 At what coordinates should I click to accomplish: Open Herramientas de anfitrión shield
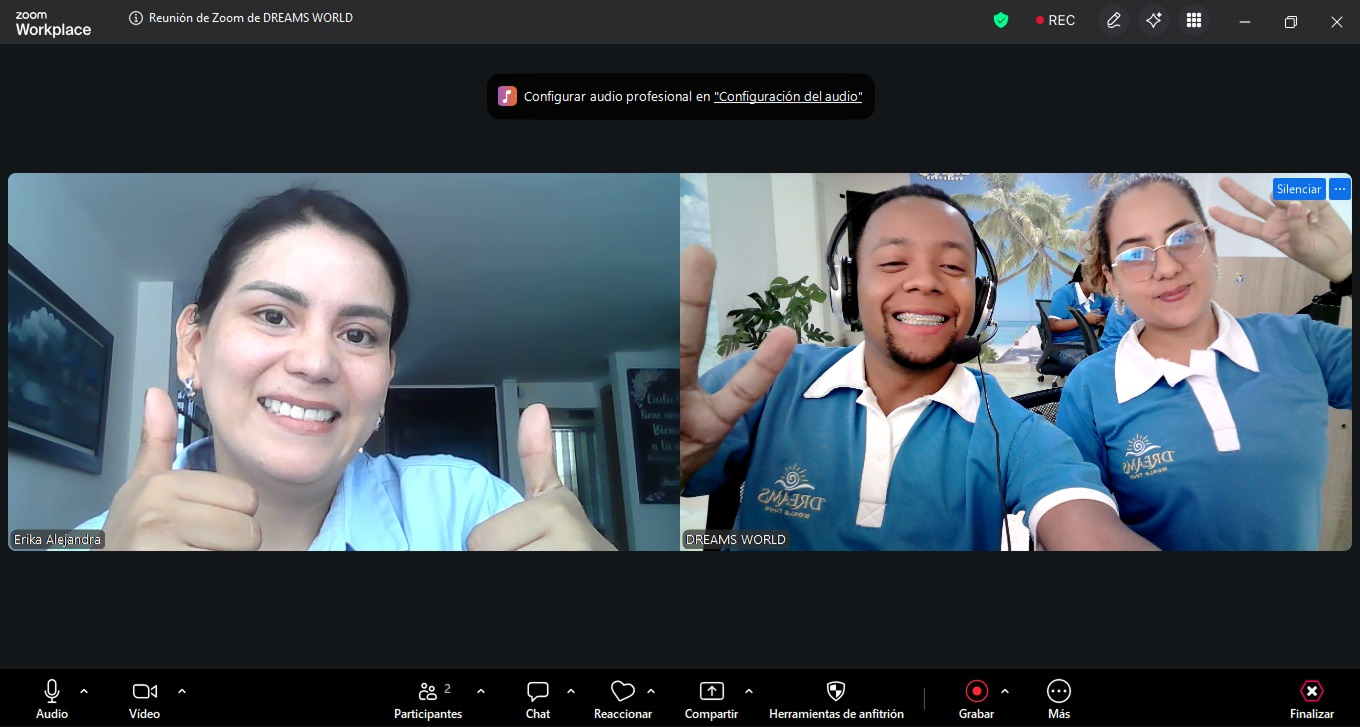click(836, 699)
